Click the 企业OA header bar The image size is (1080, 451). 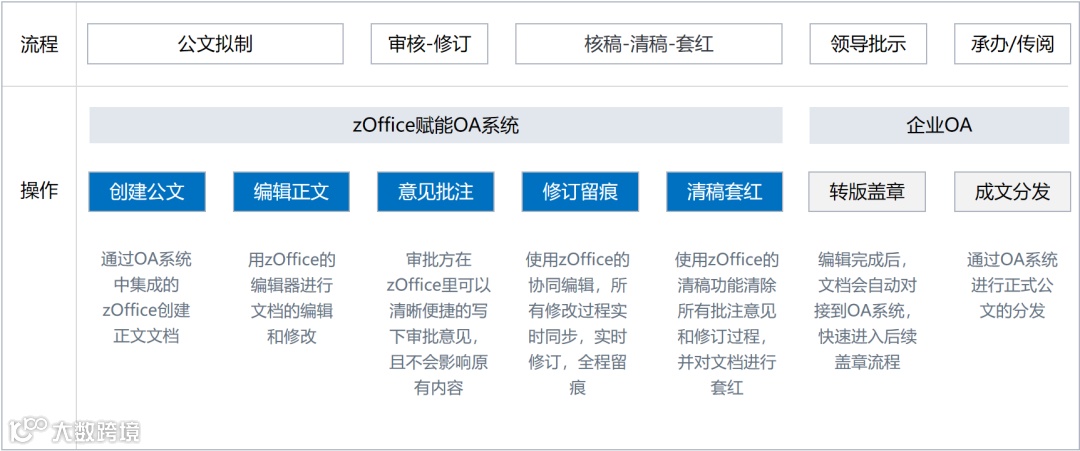(x=939, y=125)
